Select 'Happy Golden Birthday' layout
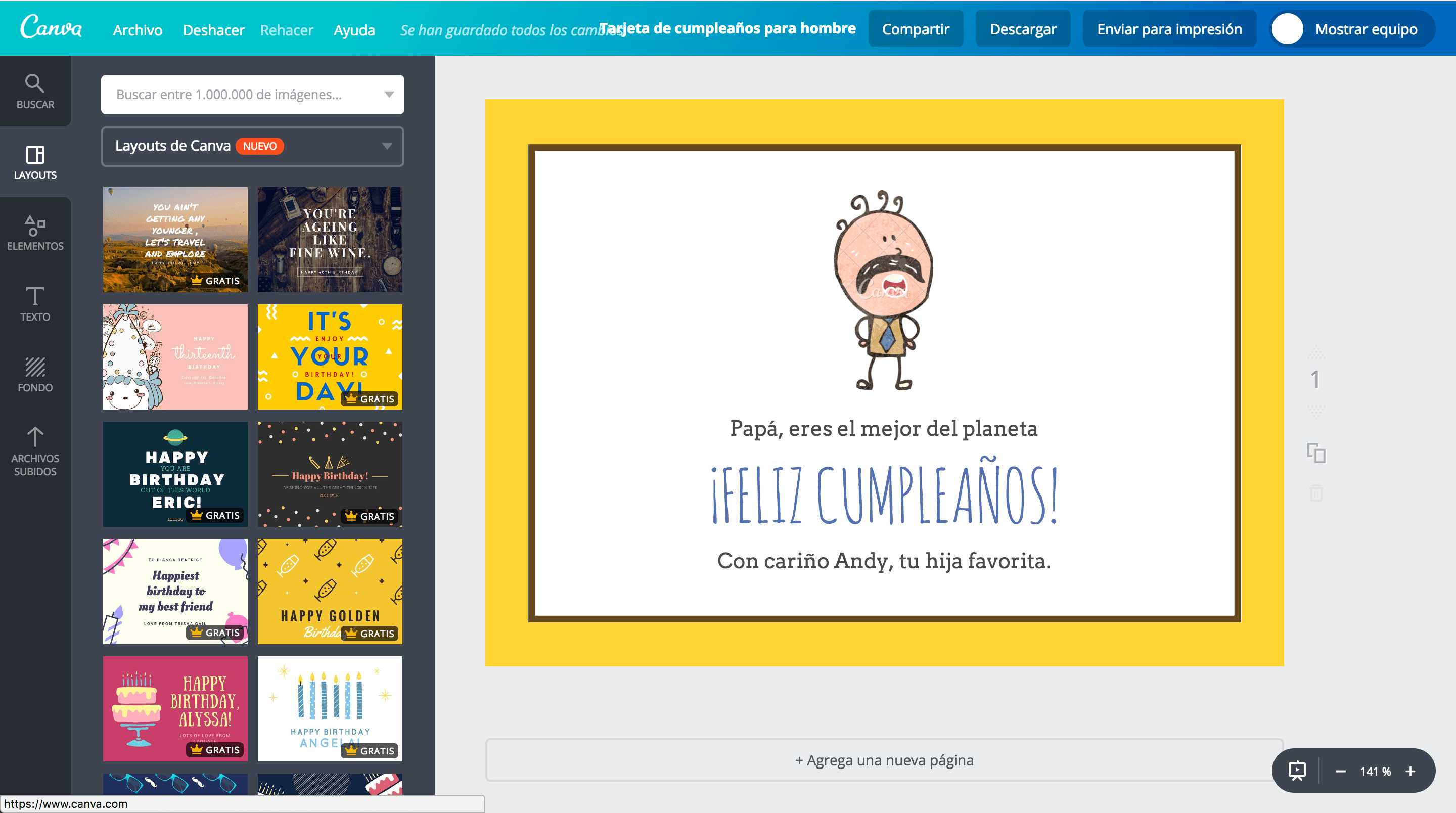 tap(330, 591)
